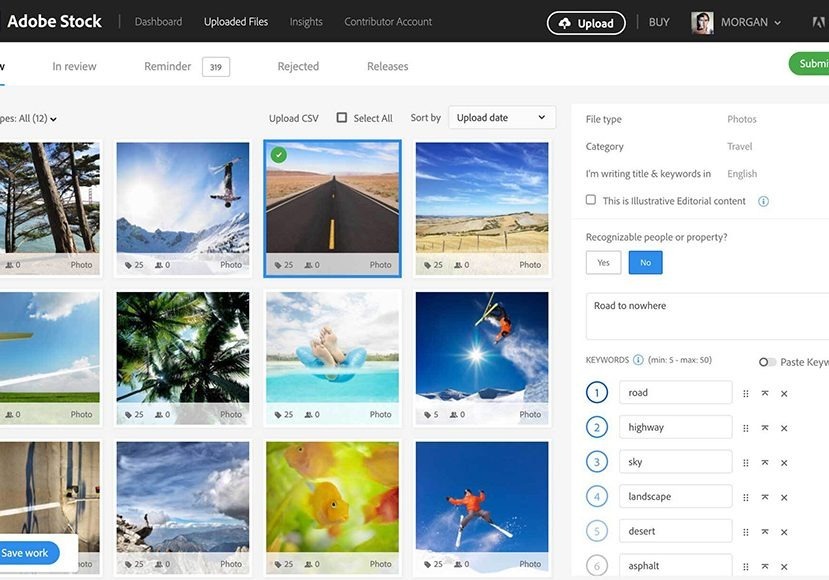The image size is (829, 580).
Task: Go to Insights in the top navigation
Action: tap(306, 22)
